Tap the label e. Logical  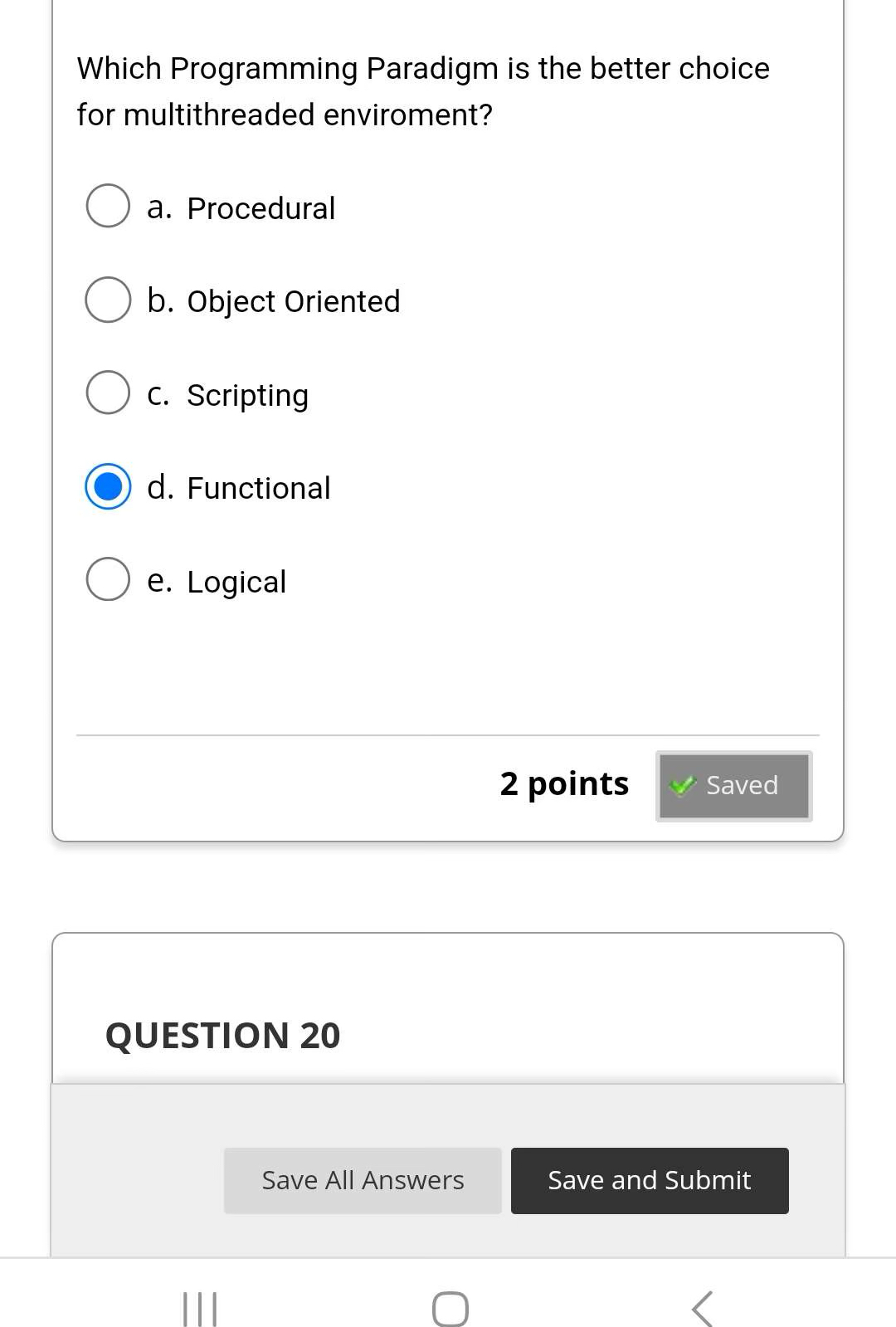pos(216,581)
